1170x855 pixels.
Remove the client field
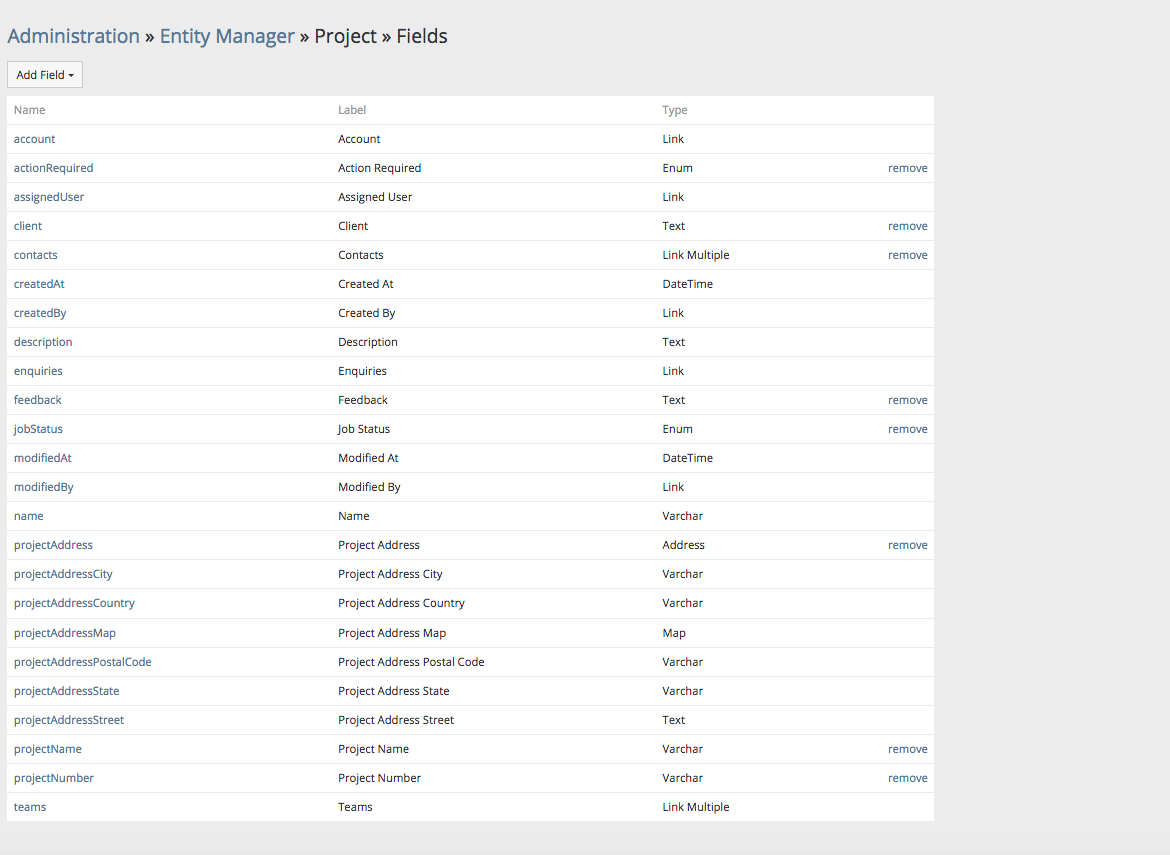907,226
